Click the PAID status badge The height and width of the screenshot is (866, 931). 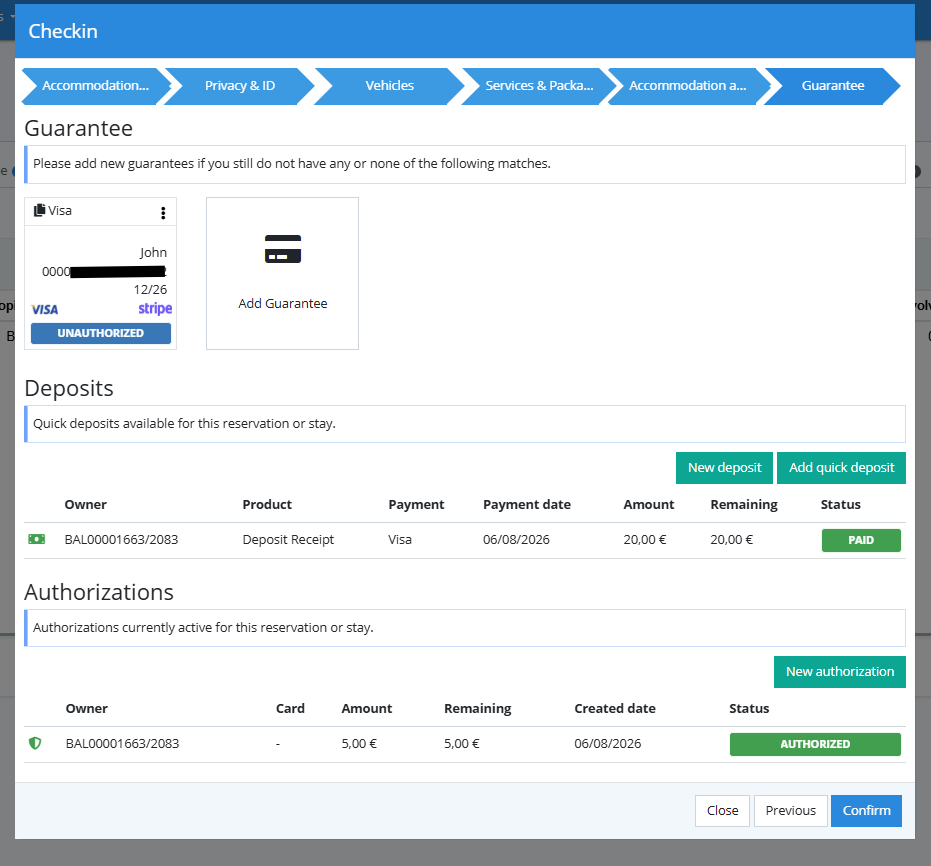tap(861, 540)
